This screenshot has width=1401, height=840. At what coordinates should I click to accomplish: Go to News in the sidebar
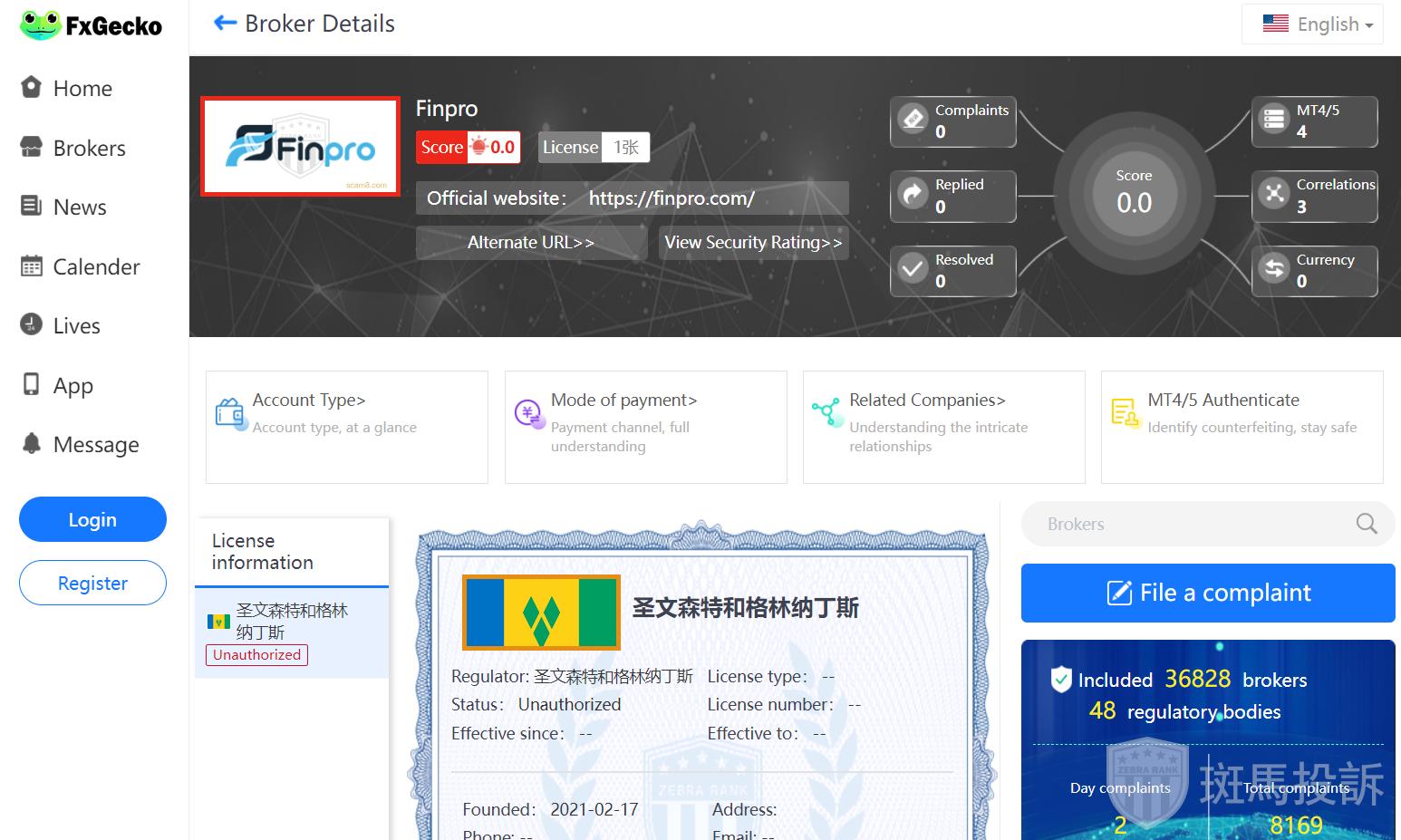[80, 208]
